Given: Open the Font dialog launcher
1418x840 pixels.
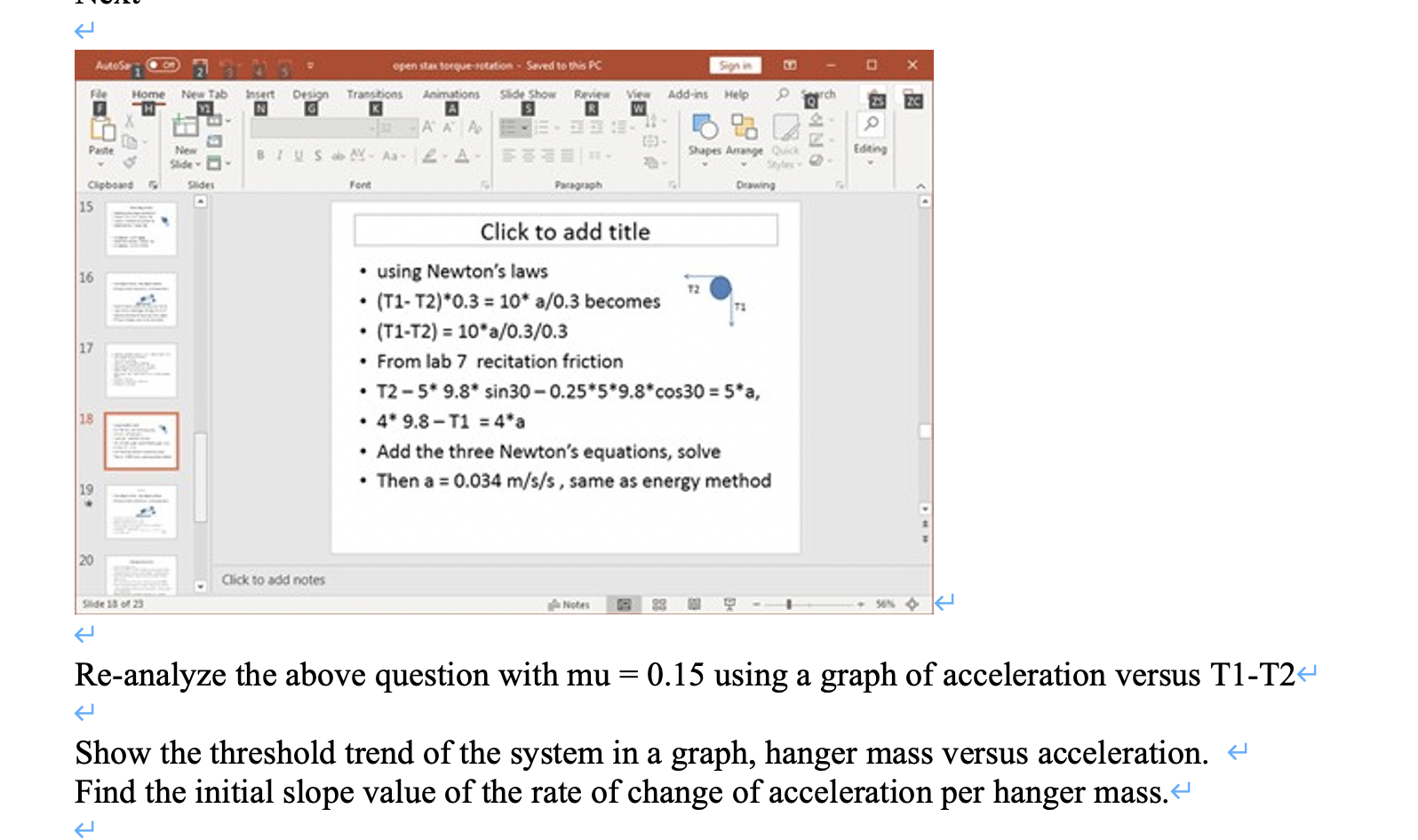Looking at the screenshot, I should click(x=485, y=185).
